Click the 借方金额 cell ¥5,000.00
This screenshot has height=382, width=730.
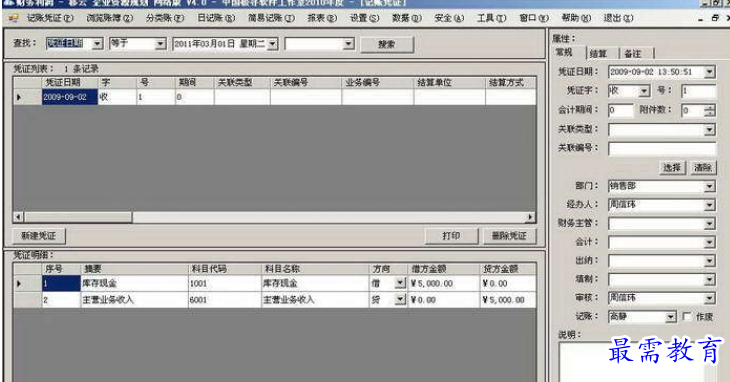[x=443, y=283]
